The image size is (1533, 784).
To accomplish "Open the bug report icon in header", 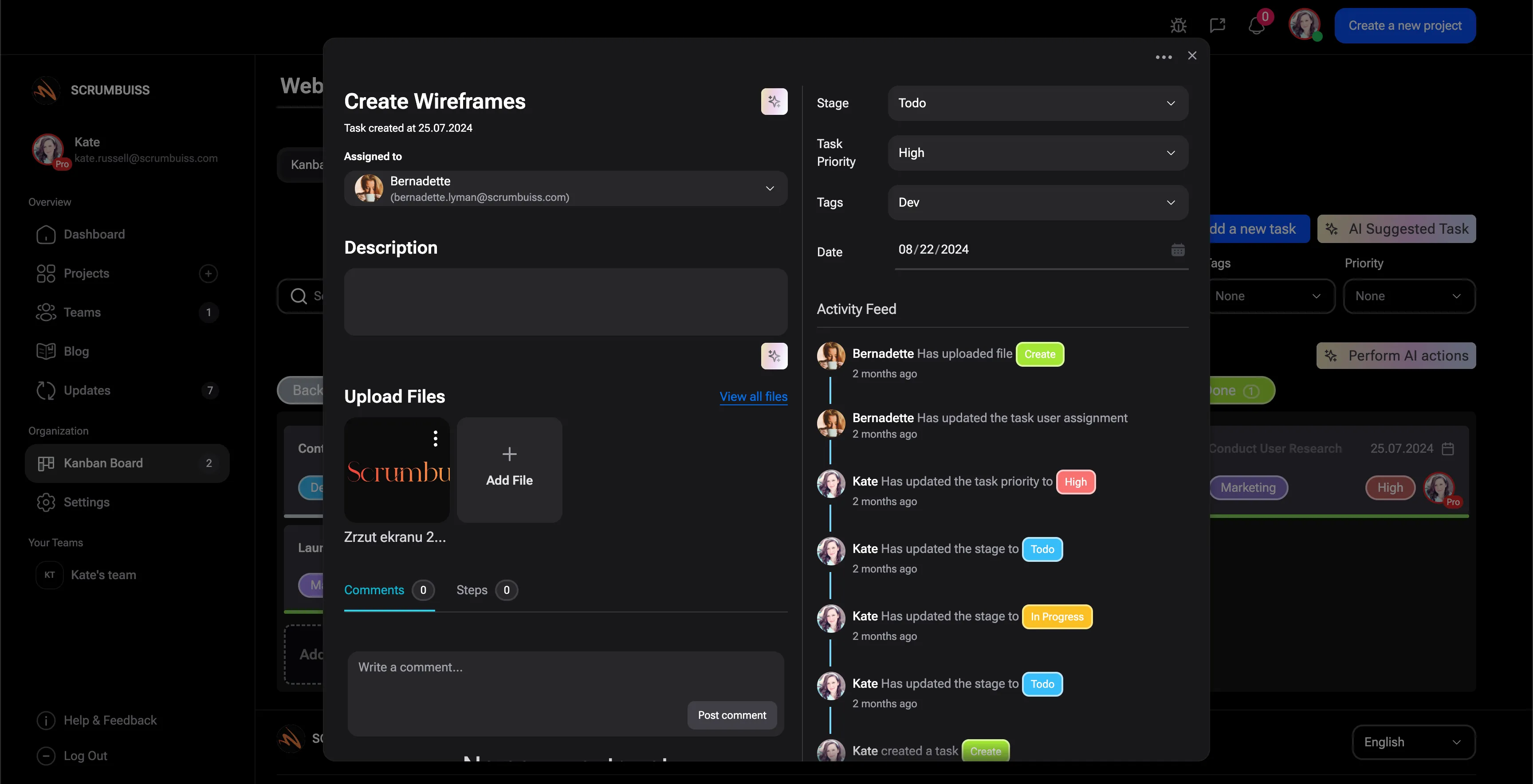I will pyautogui.click(x=1178, y=26).
